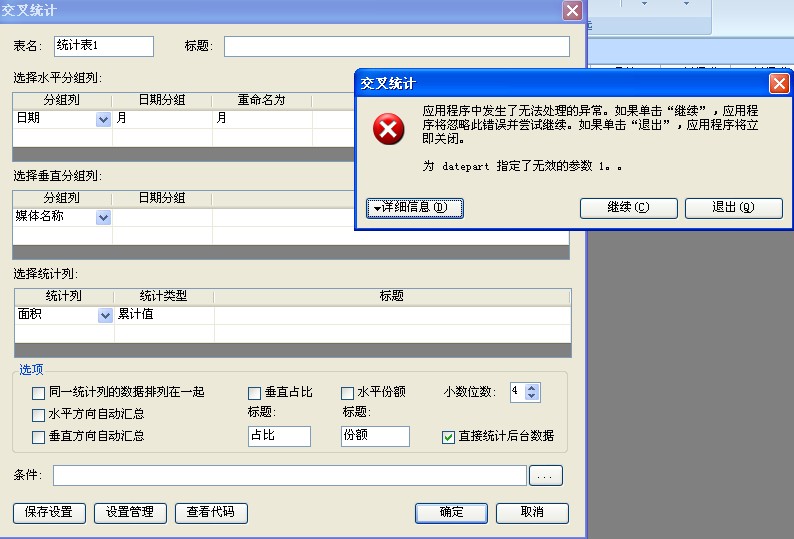Viewport: 794px width, 539px height.
Task: Click the 继续(C) button
Action: pyautogui.click(x=628, y=208)
